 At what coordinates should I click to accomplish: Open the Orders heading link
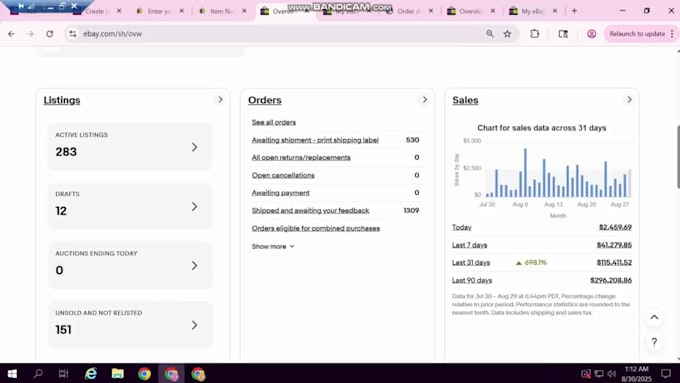pyautogui.click(x=265, y=100)
